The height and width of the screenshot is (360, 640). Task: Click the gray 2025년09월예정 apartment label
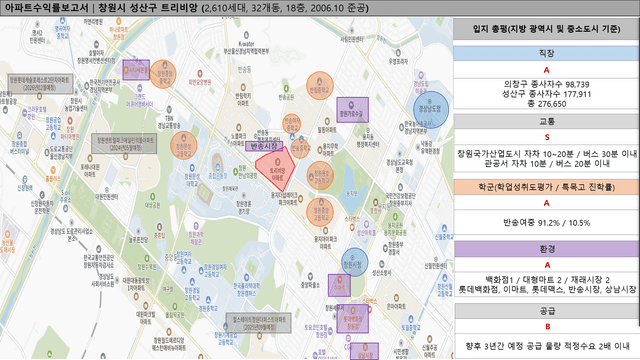click(x=259, y=323)
